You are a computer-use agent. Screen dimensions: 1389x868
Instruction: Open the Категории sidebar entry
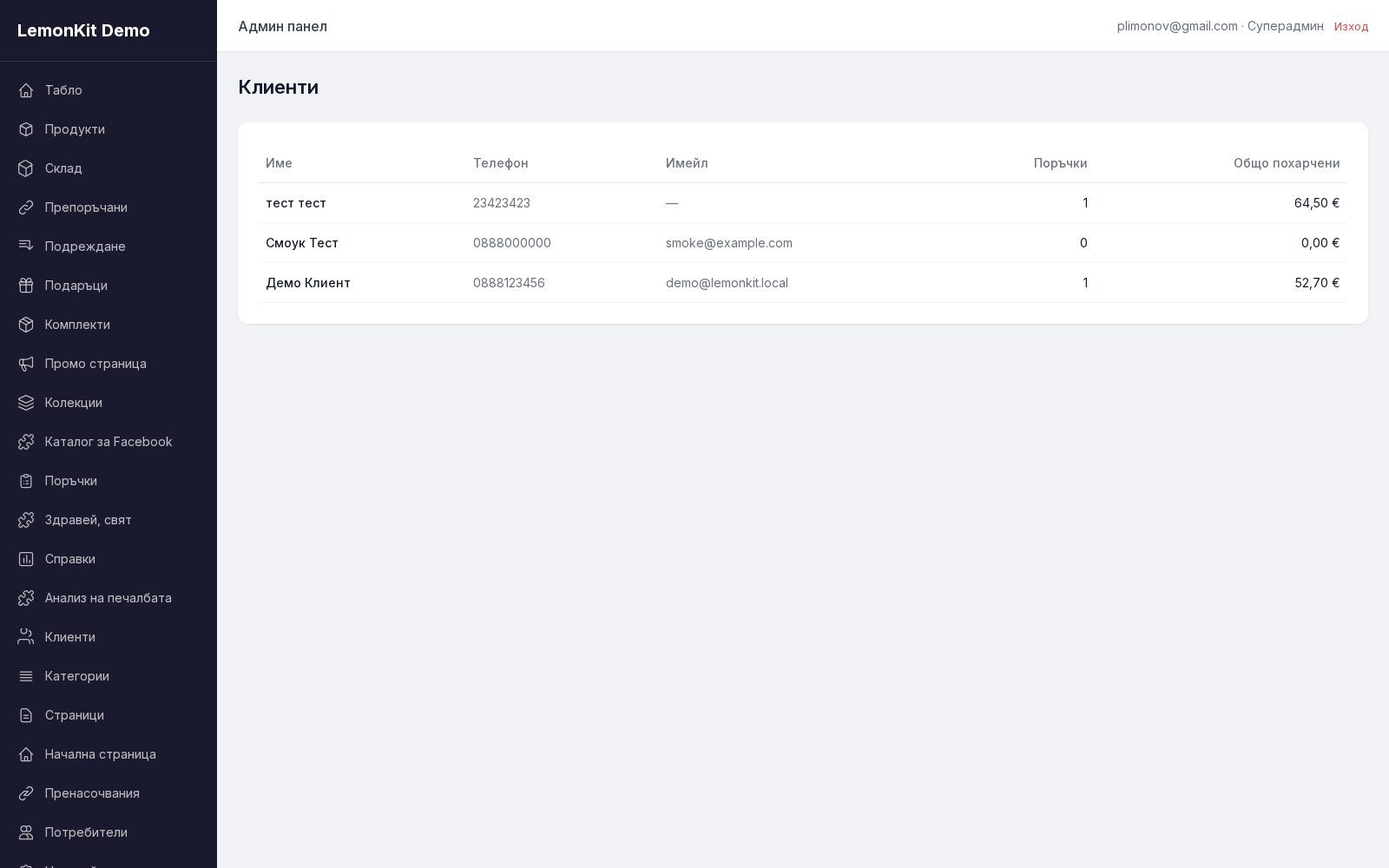[x=109, y=676]
